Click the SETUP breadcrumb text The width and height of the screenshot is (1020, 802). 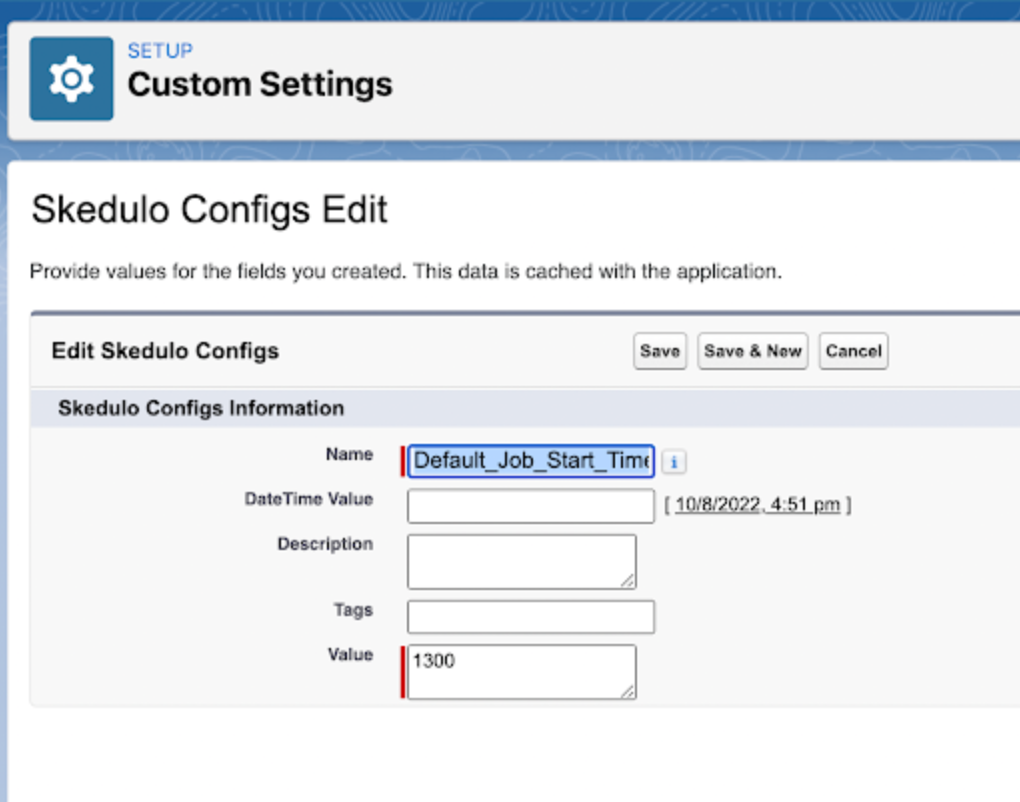(160, 51)
